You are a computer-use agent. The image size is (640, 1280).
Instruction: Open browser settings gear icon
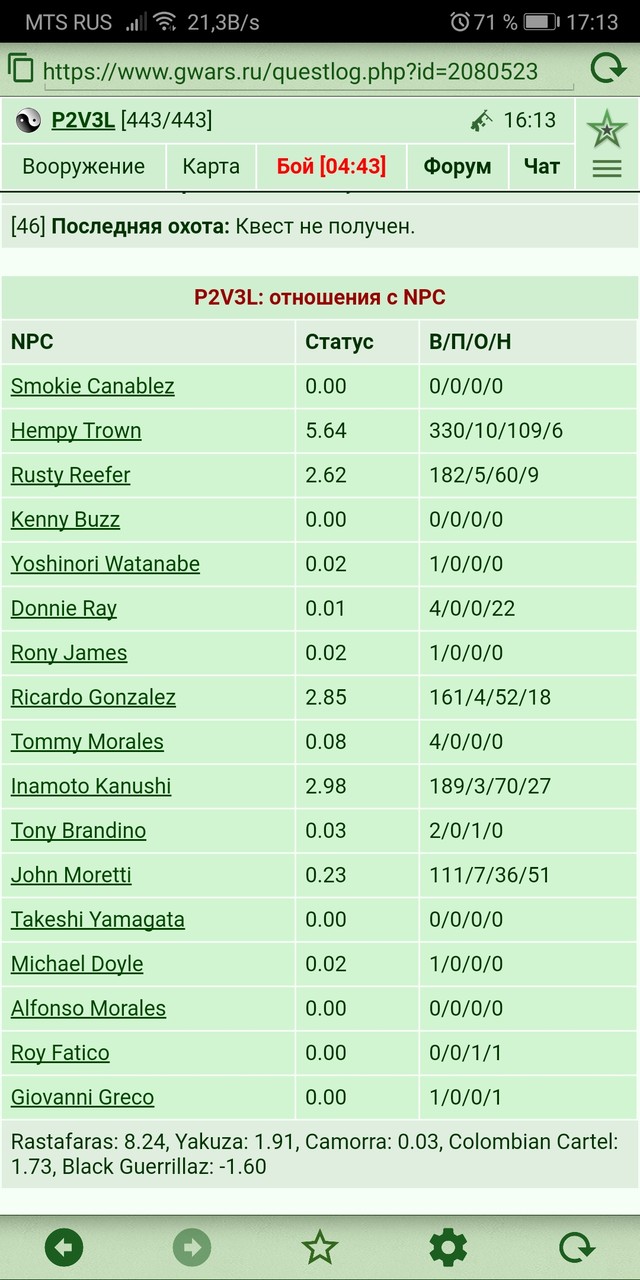(448, 1248)
